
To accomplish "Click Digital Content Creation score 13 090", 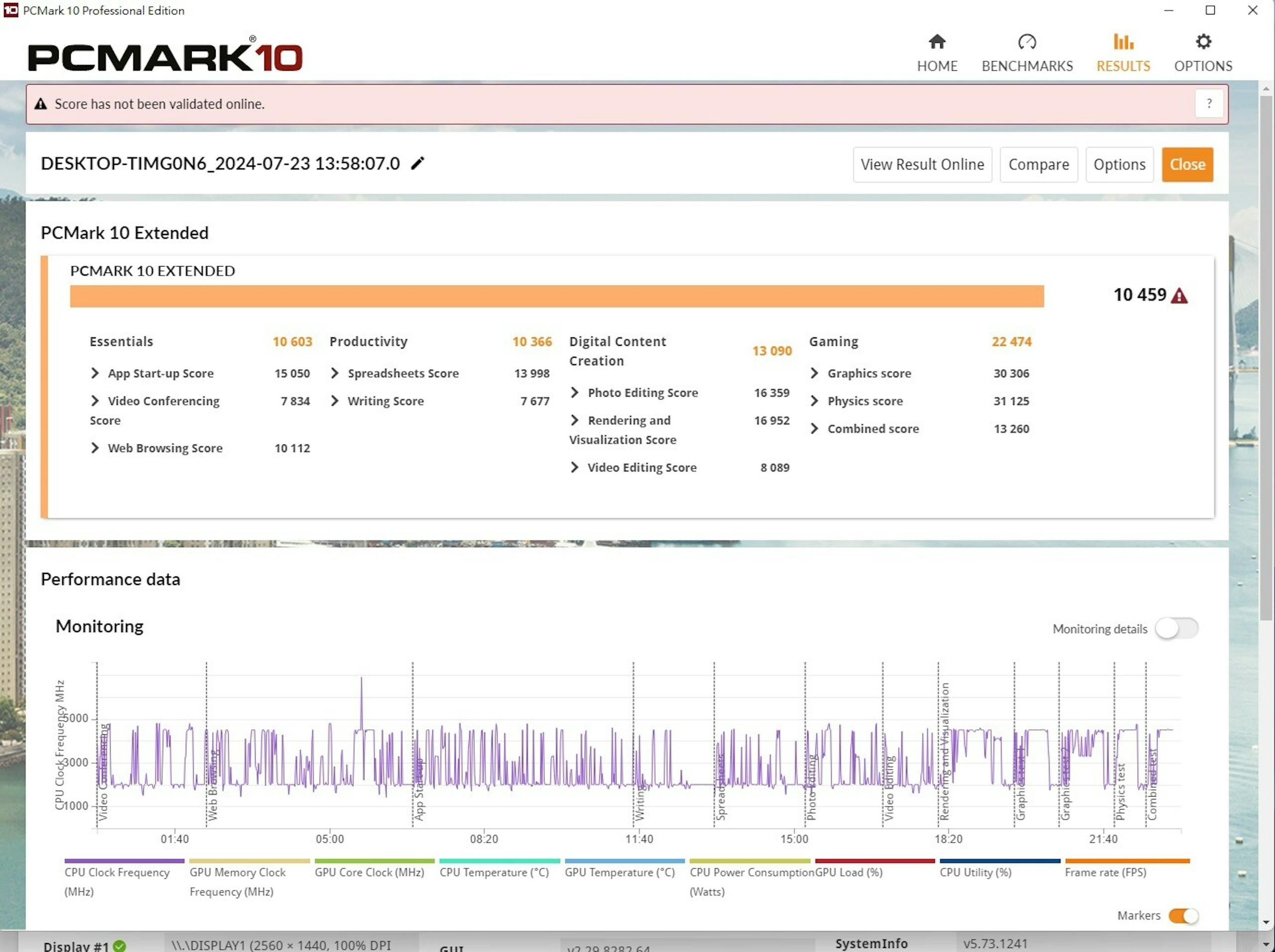I will tap(771, 351).
